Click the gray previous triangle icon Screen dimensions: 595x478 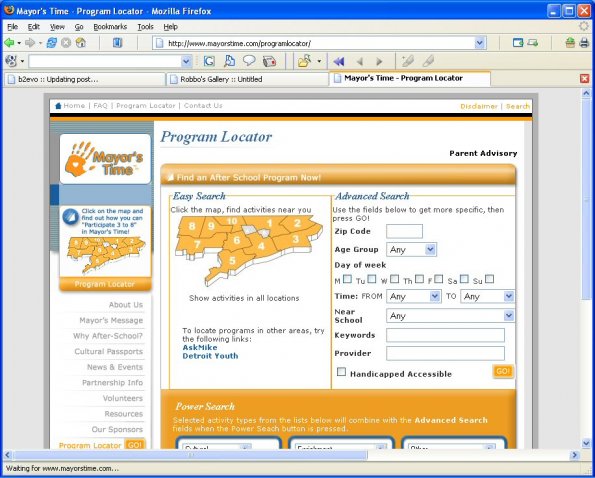pyautogui.click(x=360, y=61)
